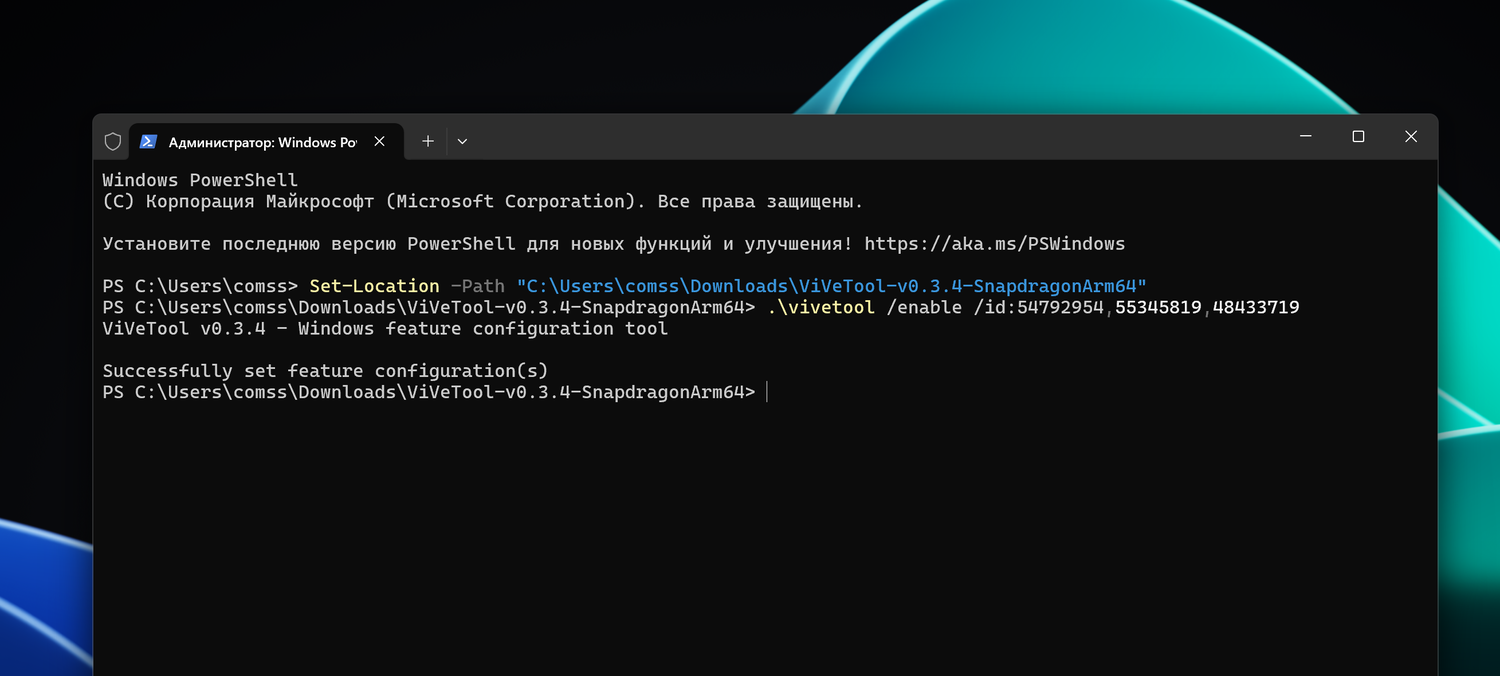
Task: Expand the new tab profiles dropdown chevron
Action: click(x=462, y=142)
